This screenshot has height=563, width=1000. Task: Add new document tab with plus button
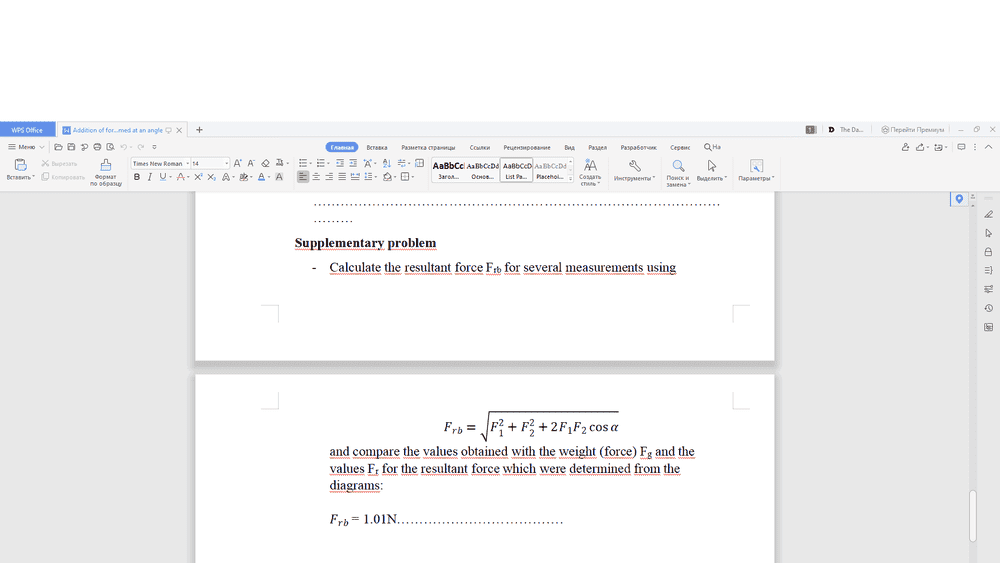pyautogui.click(x=199, y=129)
